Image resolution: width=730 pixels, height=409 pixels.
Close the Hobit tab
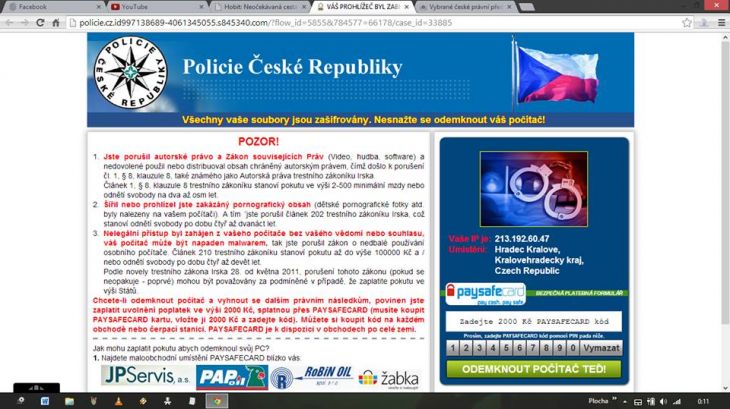click(304, 7)
